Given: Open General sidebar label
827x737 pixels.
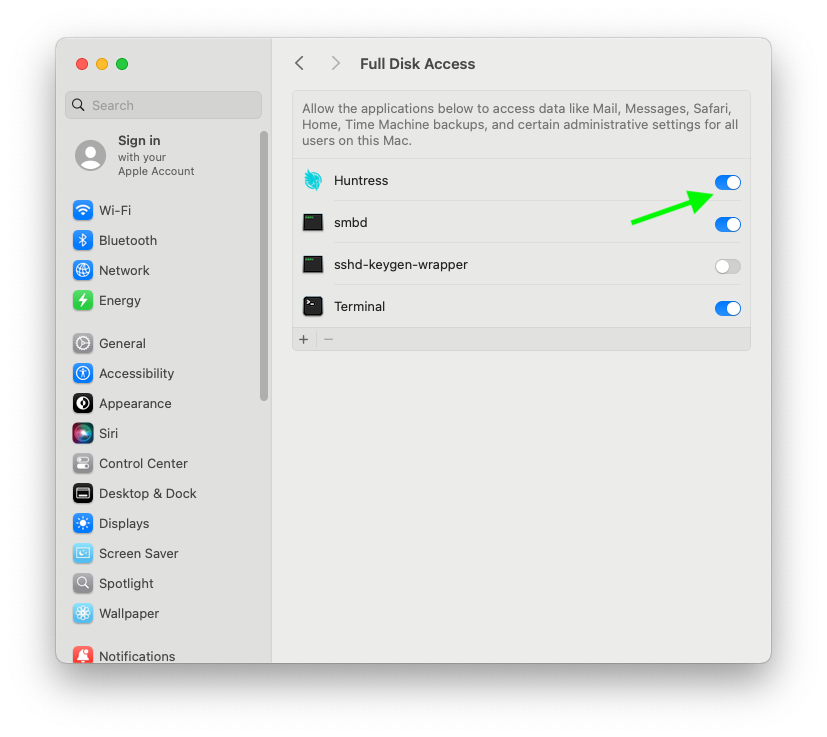Looking at the screenshot, I should point(122,343).
